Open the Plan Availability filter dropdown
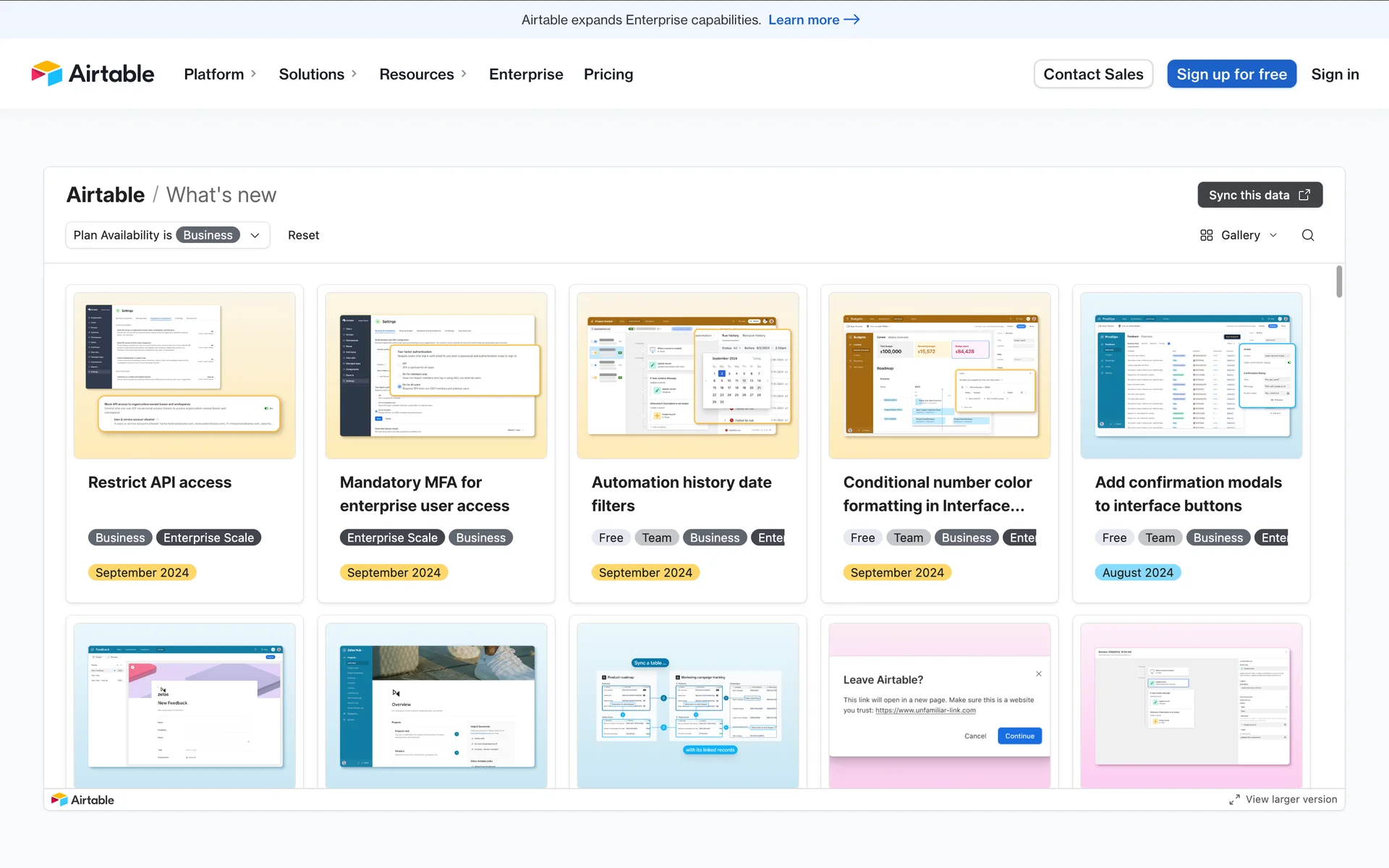This screenshot has height=868, width=1389. [255, 235]
